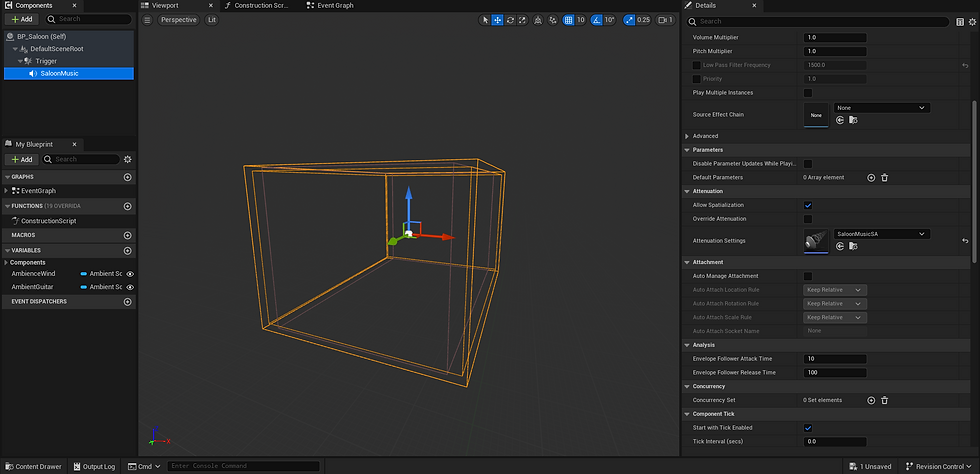This screenshot has width=980, height=474.
Task: Click the My Blueprint search field
Action: point(81,159)
